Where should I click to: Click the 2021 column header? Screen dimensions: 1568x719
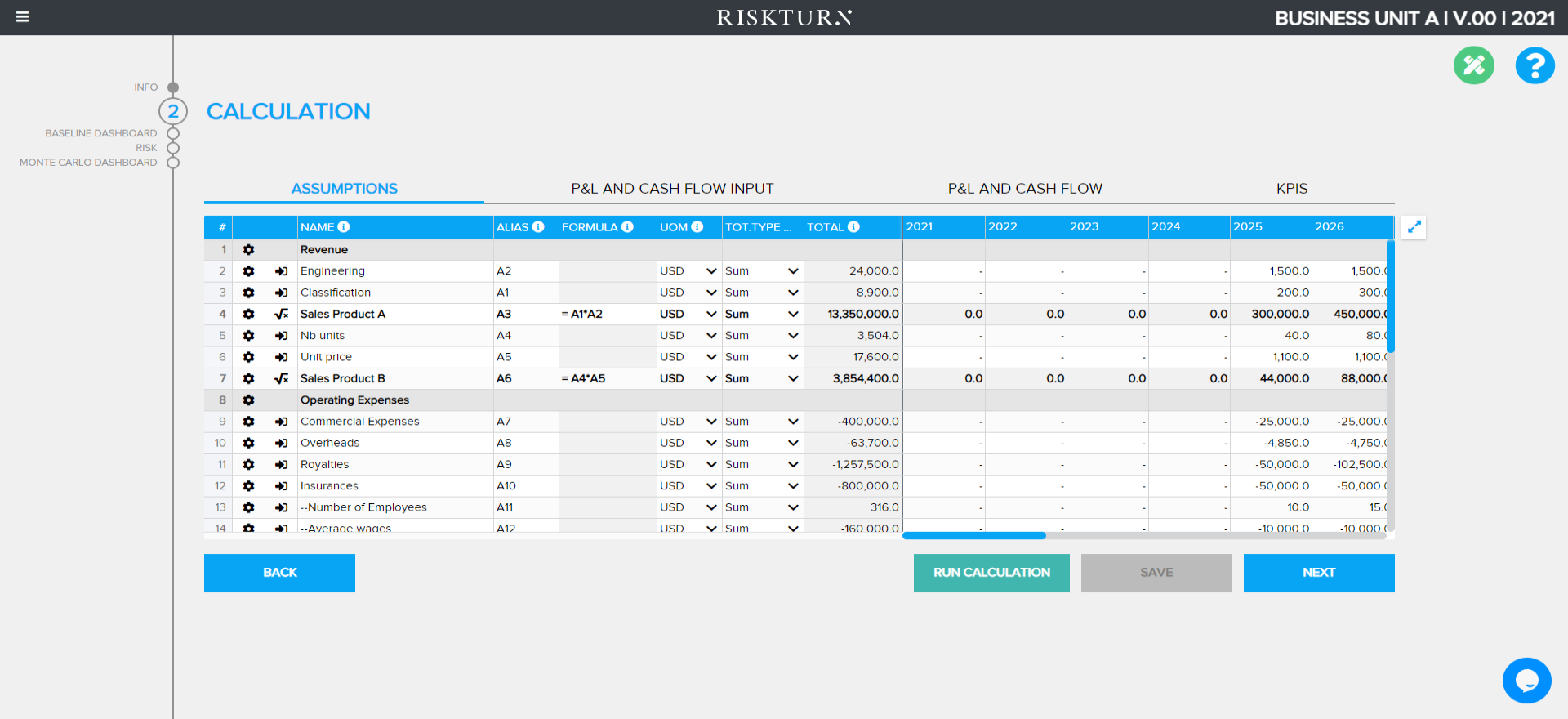(x=943, y=227)
